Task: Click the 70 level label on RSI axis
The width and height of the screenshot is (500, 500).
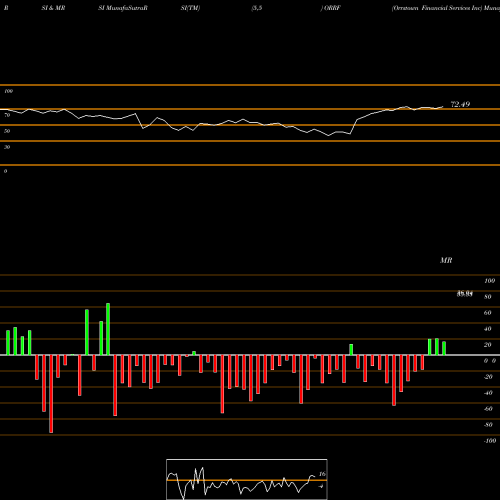Action: [x=7, y=115]
